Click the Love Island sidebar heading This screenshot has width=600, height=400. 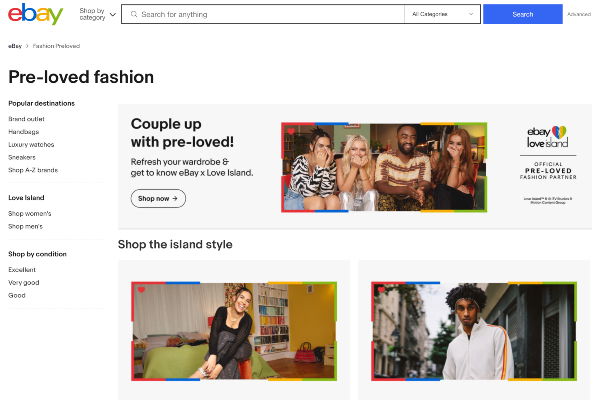(26, 198)
